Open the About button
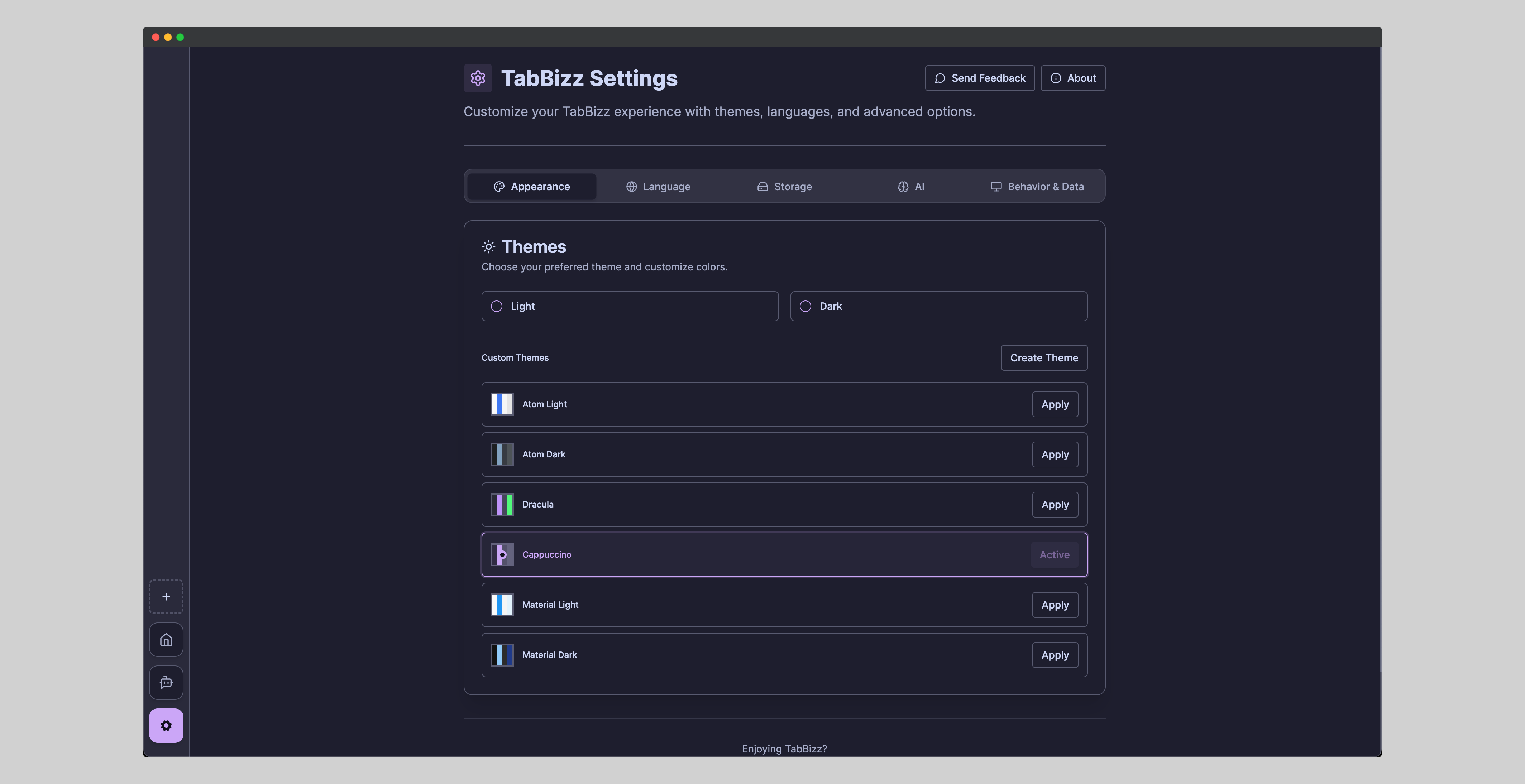The height and width of the screenshot is (784, 1525). (x=1073, y=78)
